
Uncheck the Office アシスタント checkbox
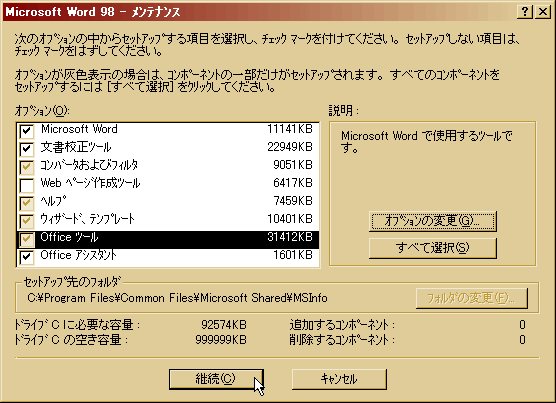[27, 257]
